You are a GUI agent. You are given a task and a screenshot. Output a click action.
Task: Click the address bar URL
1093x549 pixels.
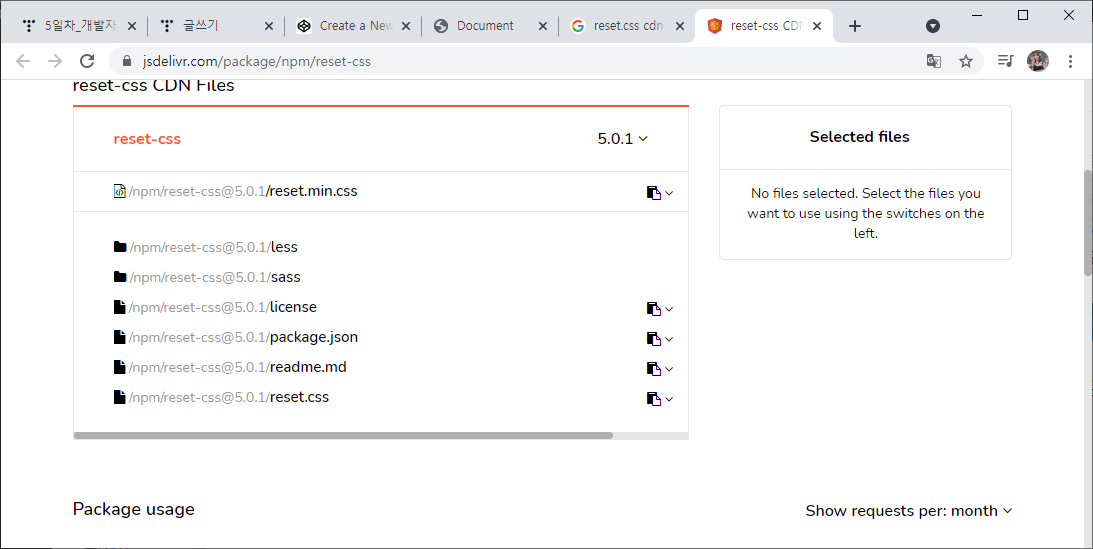[x=257, y=61]
